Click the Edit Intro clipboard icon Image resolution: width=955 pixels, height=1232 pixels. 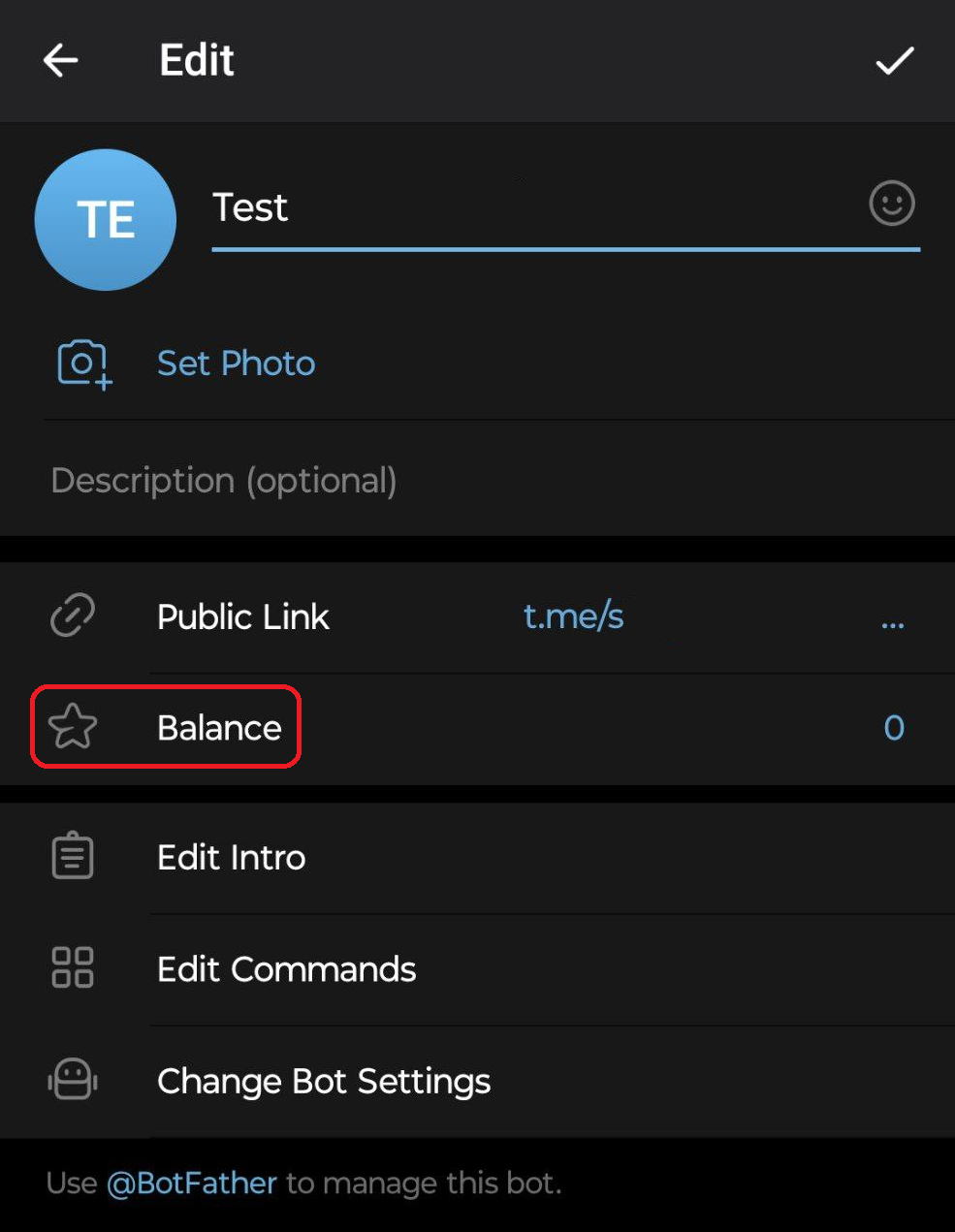click(x=73, y=857)
